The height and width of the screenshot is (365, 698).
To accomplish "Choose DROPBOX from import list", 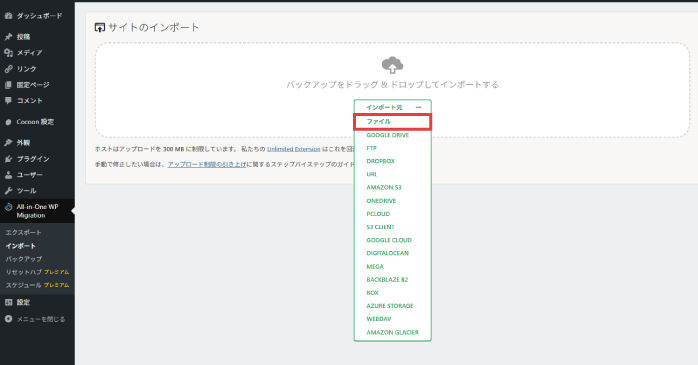I will (380, 161).
